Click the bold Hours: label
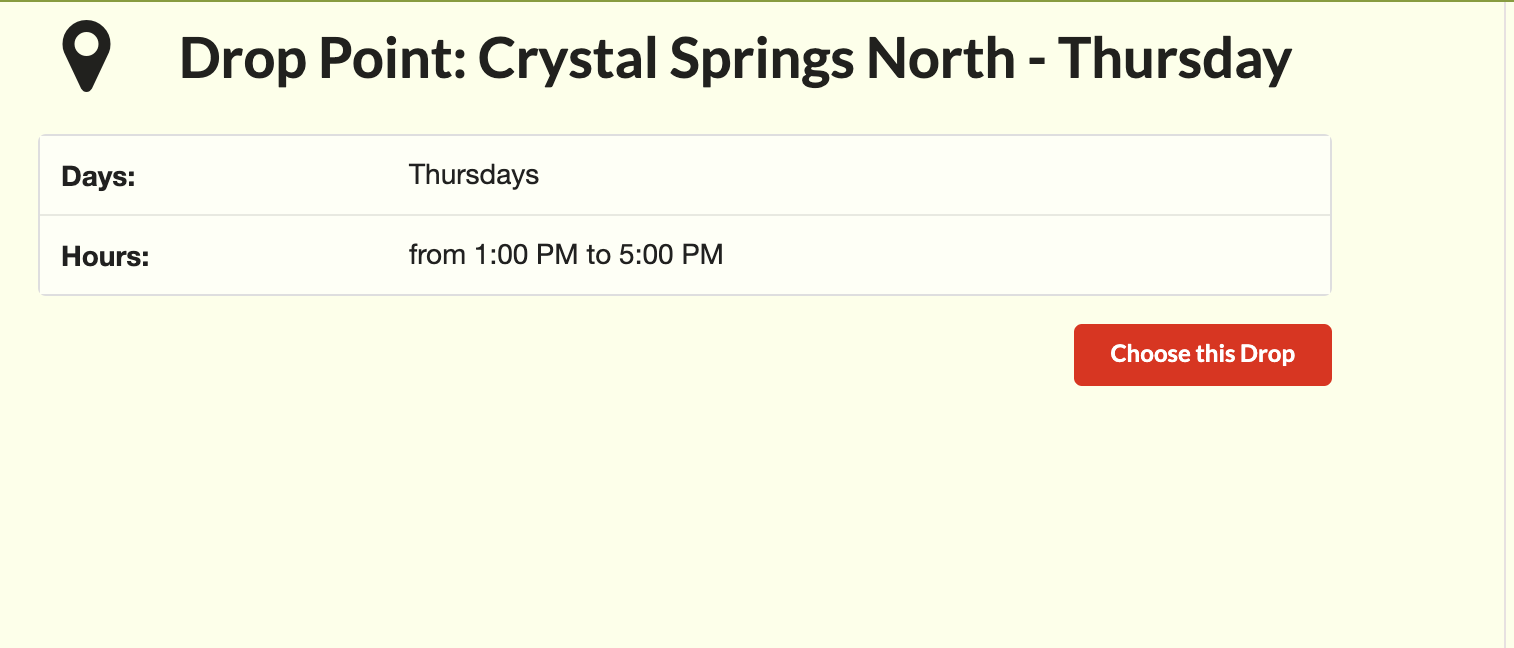The width and height of the screenshot is (1514, 648). click(x=105, y=256)
